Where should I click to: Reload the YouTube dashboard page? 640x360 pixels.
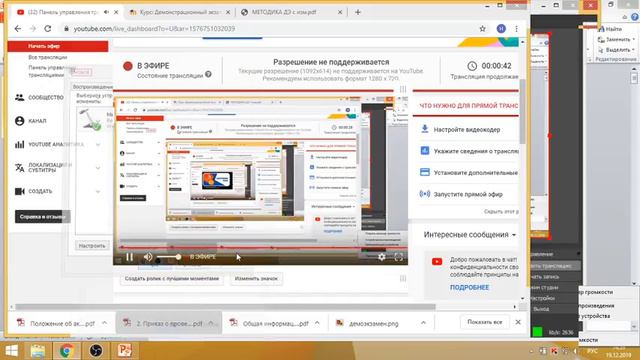click(x=48, y=29)
